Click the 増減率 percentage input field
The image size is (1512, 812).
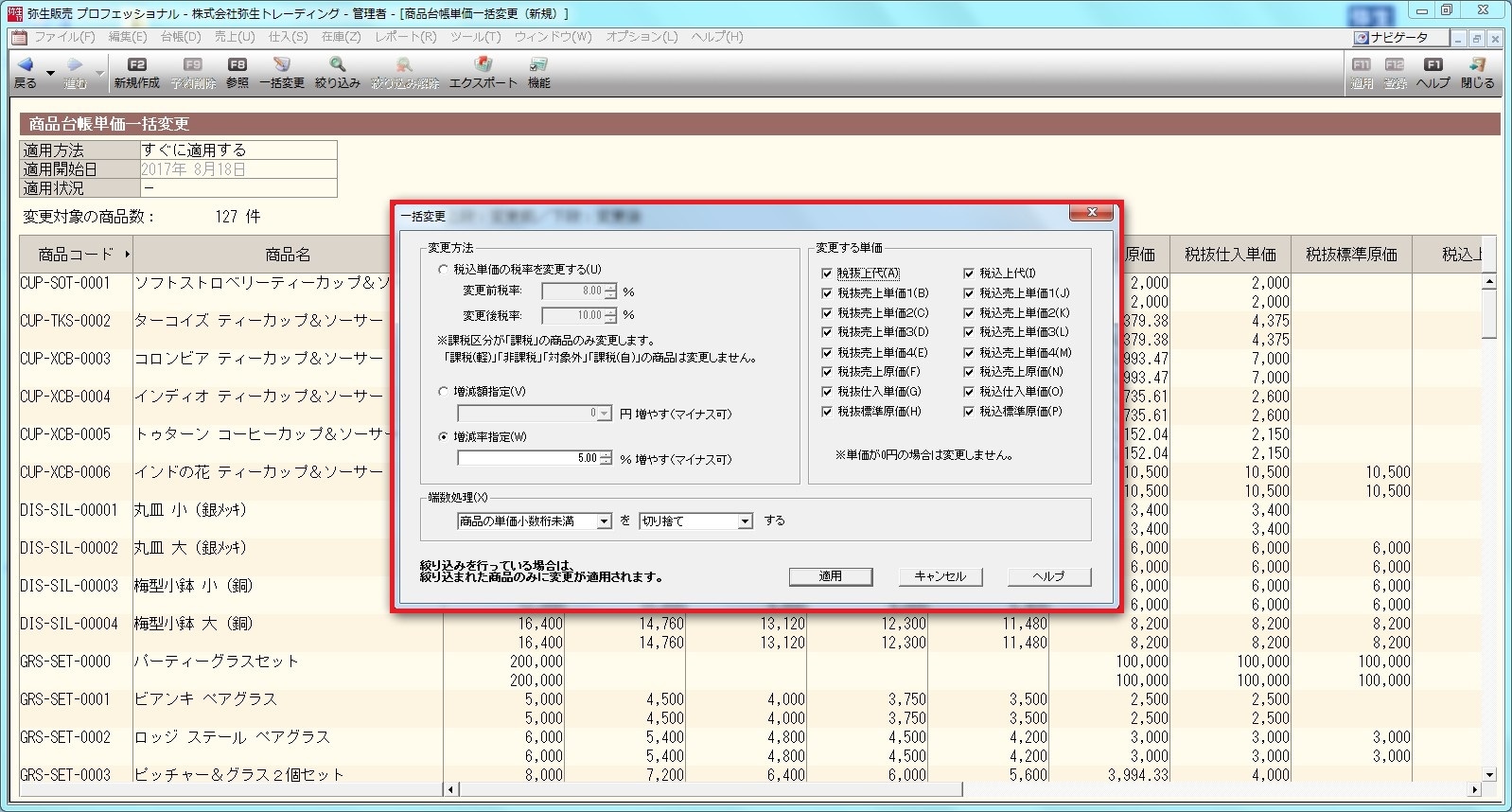(528, 458)
